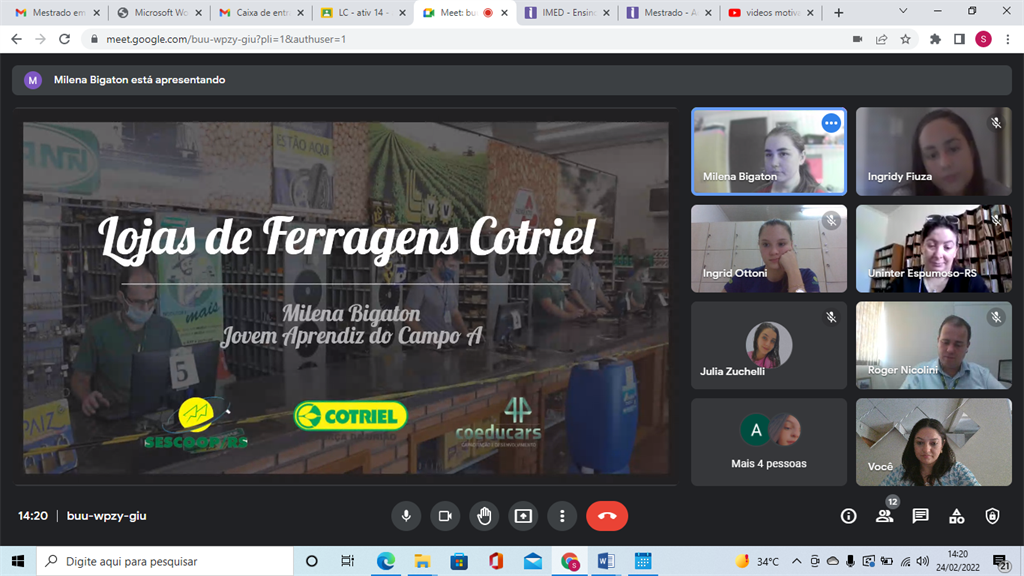
Task: Click the presented Lojas de Ferragens Cotriel slide
Action: [x=346, y=298]
